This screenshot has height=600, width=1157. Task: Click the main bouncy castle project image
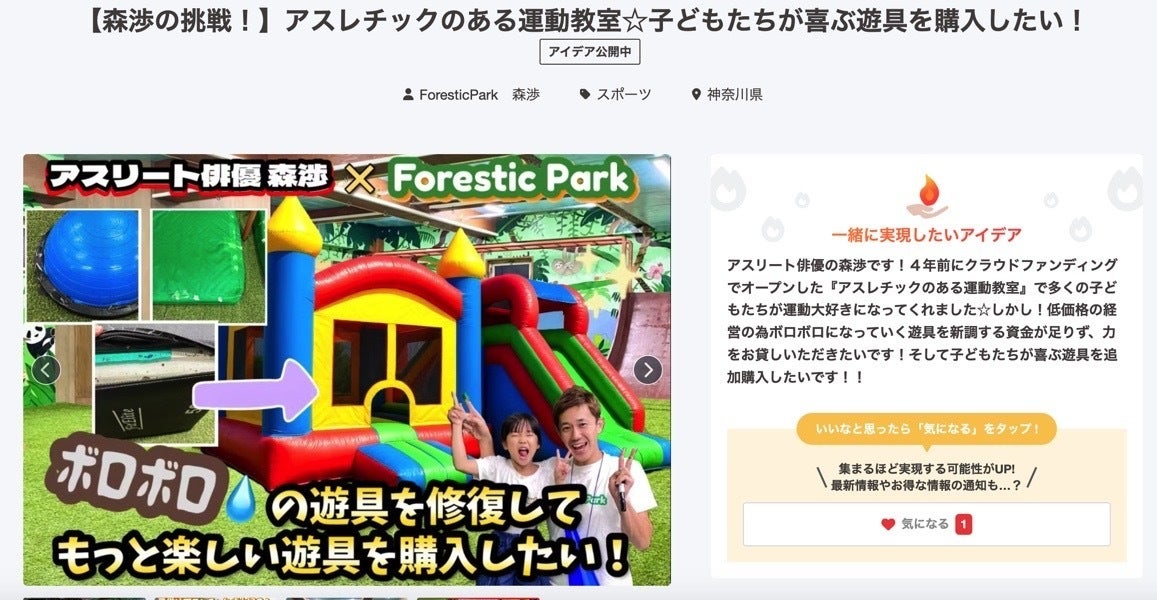347,370
